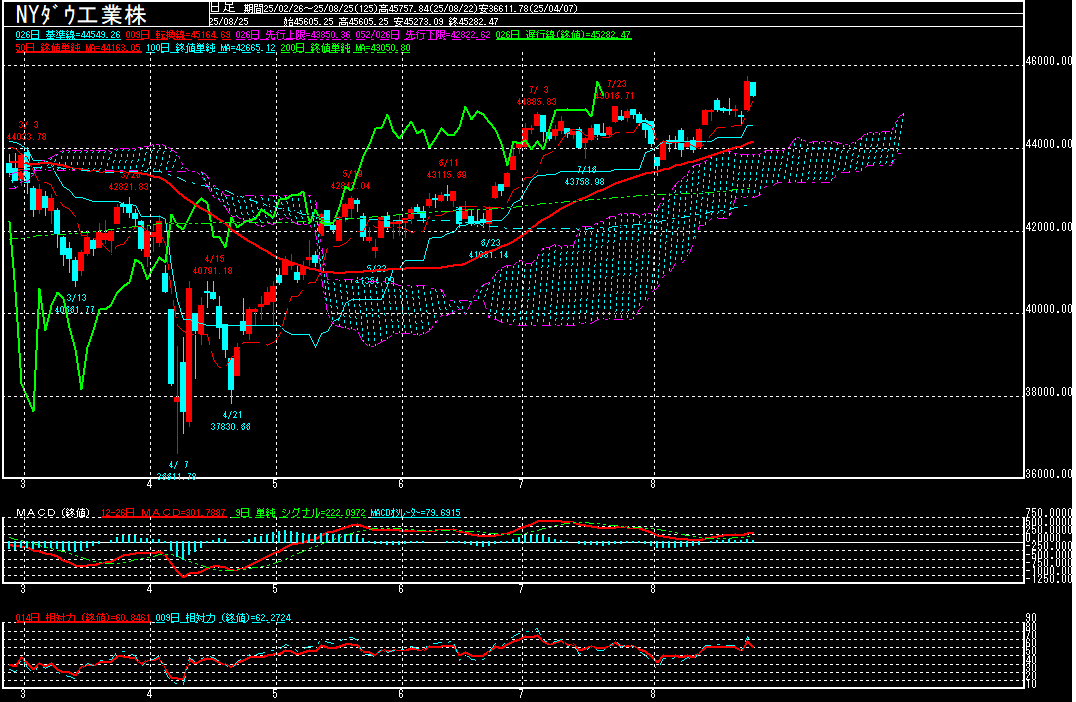
Task: Click the 3/13 low price annotation
Action: (x=75, y=304)
